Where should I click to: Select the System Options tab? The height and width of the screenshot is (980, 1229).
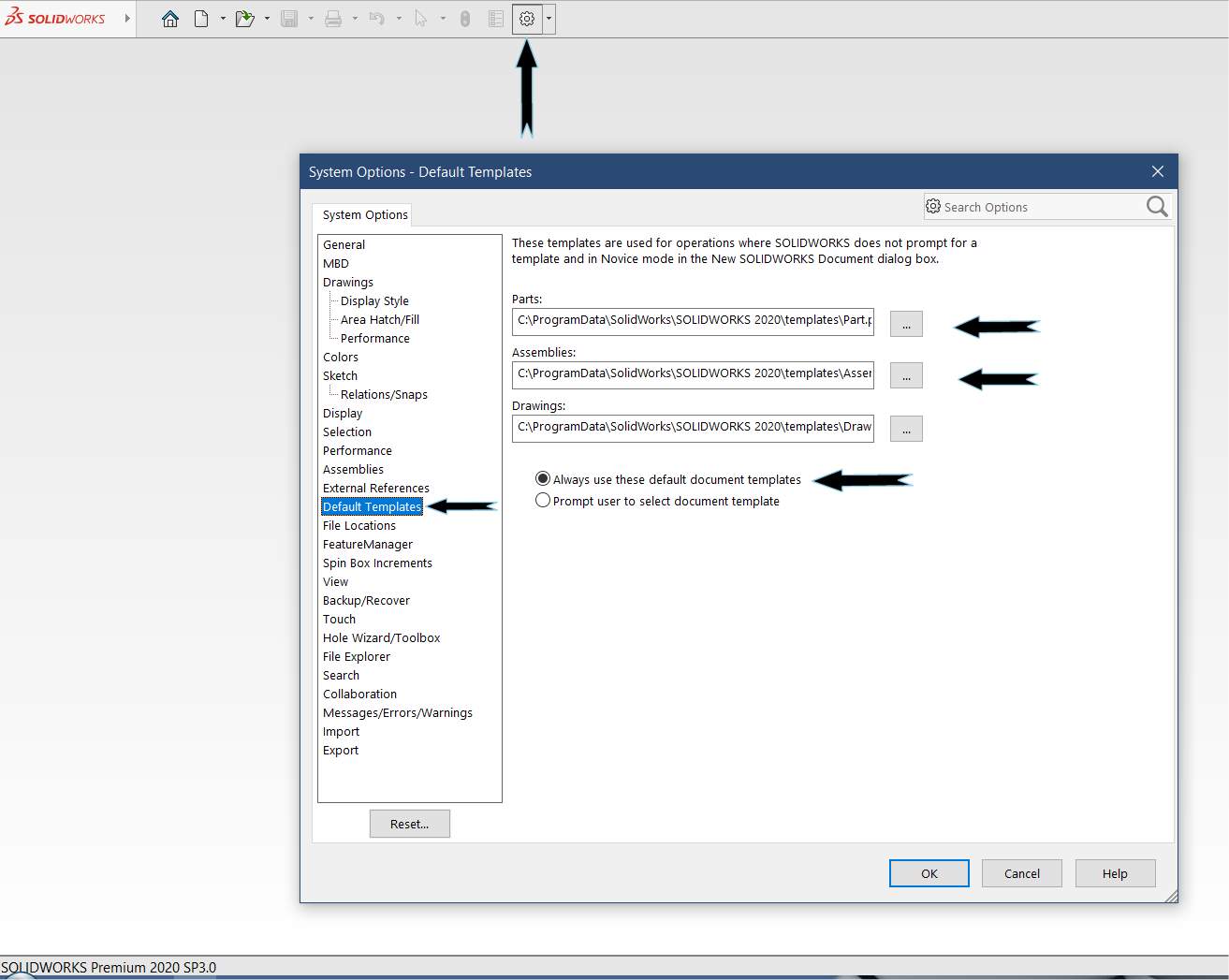[365, 214]
